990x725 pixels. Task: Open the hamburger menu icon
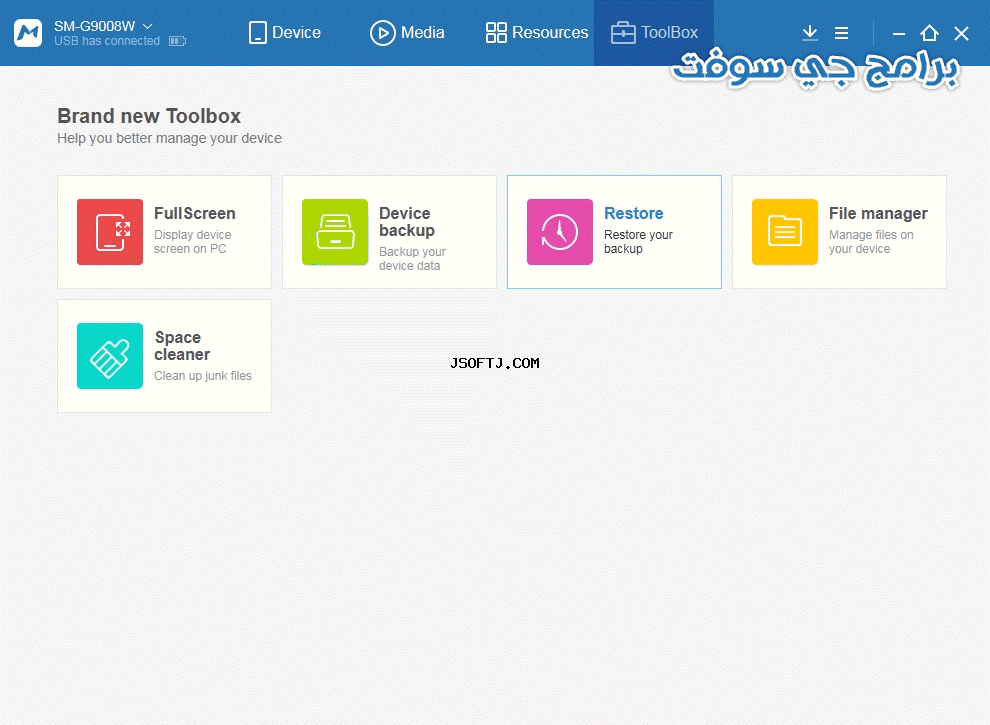(842, 33)
